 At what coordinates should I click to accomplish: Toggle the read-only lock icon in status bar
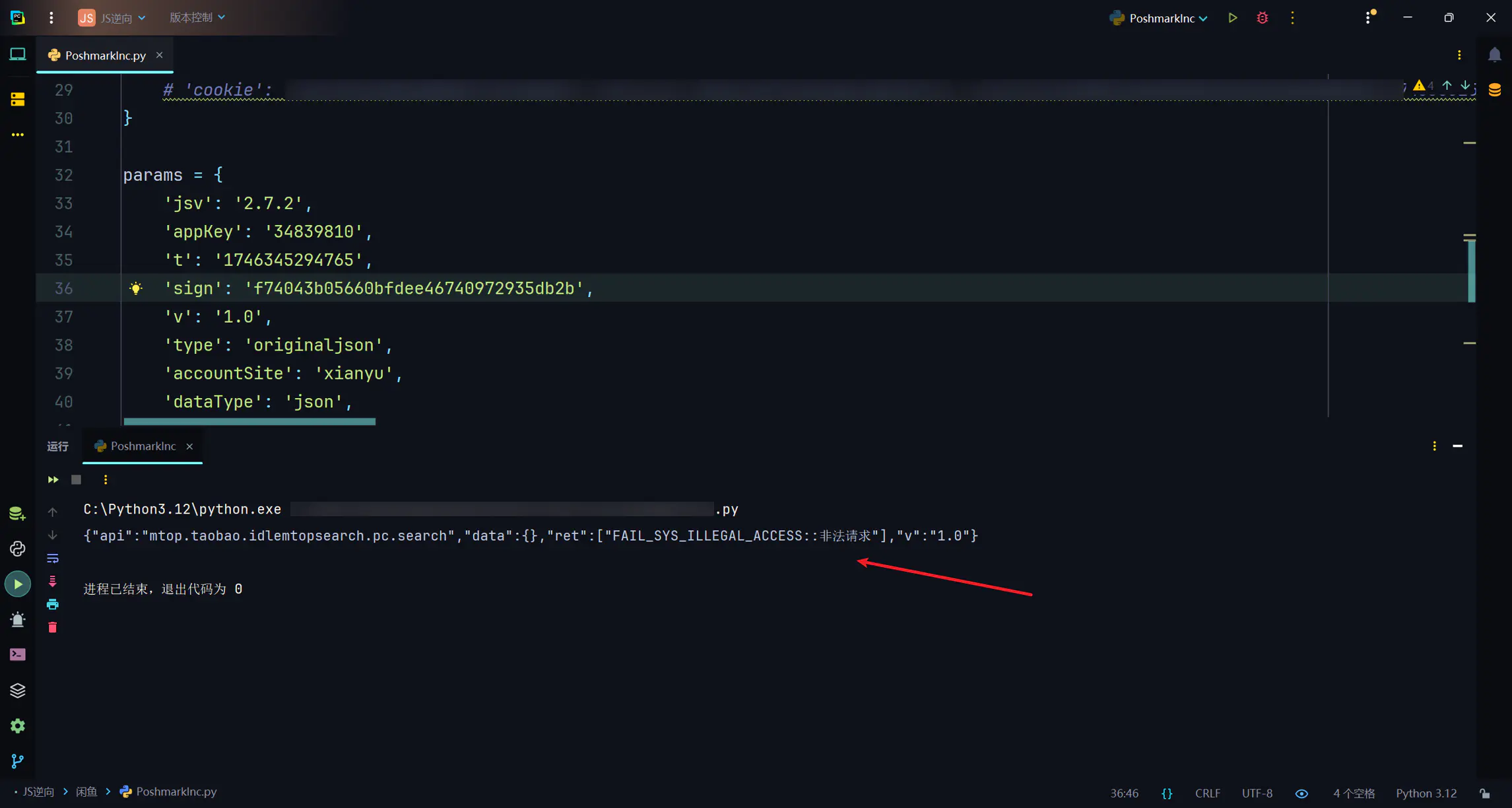pos(1484,793)
